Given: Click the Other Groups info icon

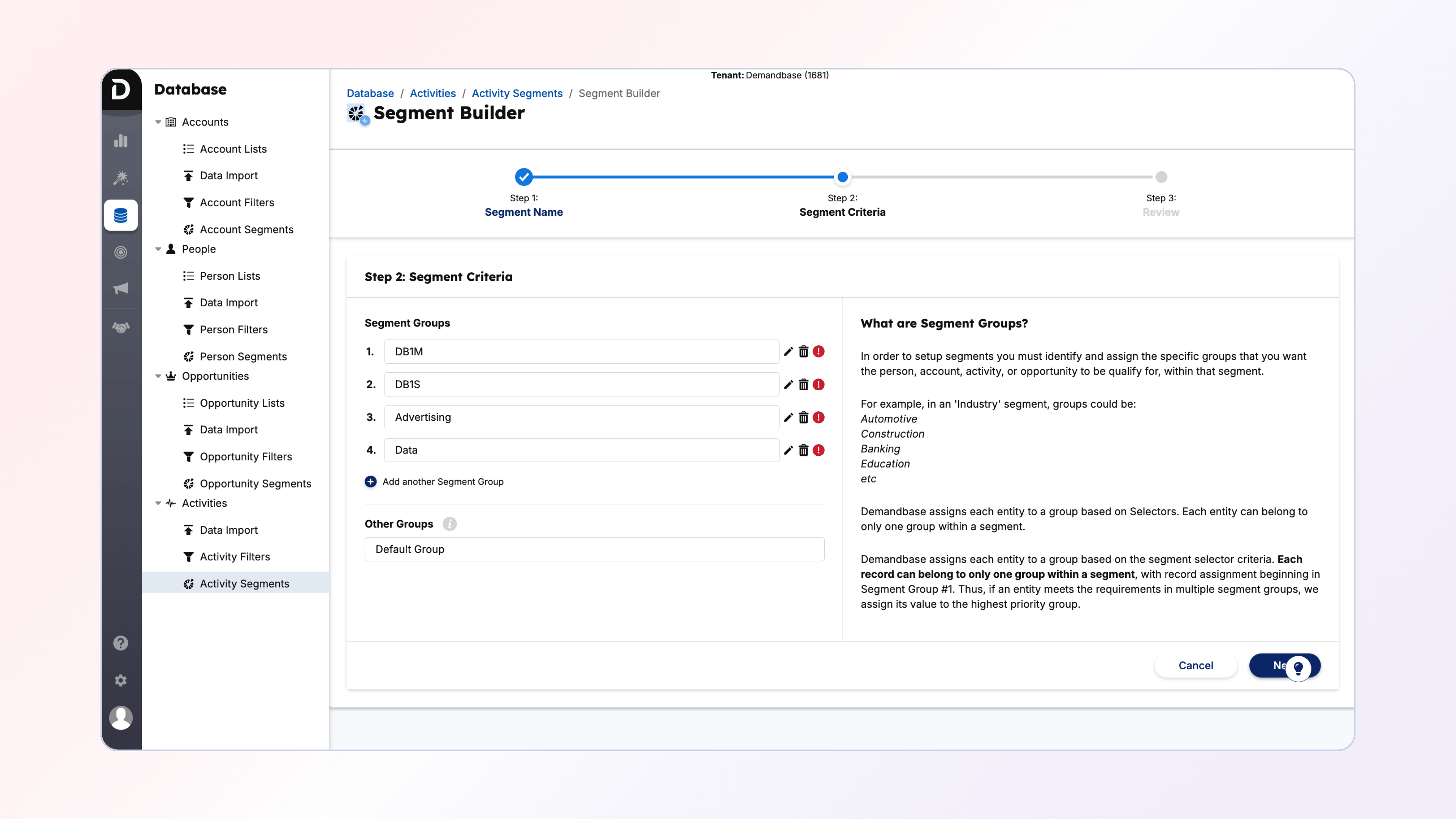Looking at the screenshot, I should [x=449, y=524].
